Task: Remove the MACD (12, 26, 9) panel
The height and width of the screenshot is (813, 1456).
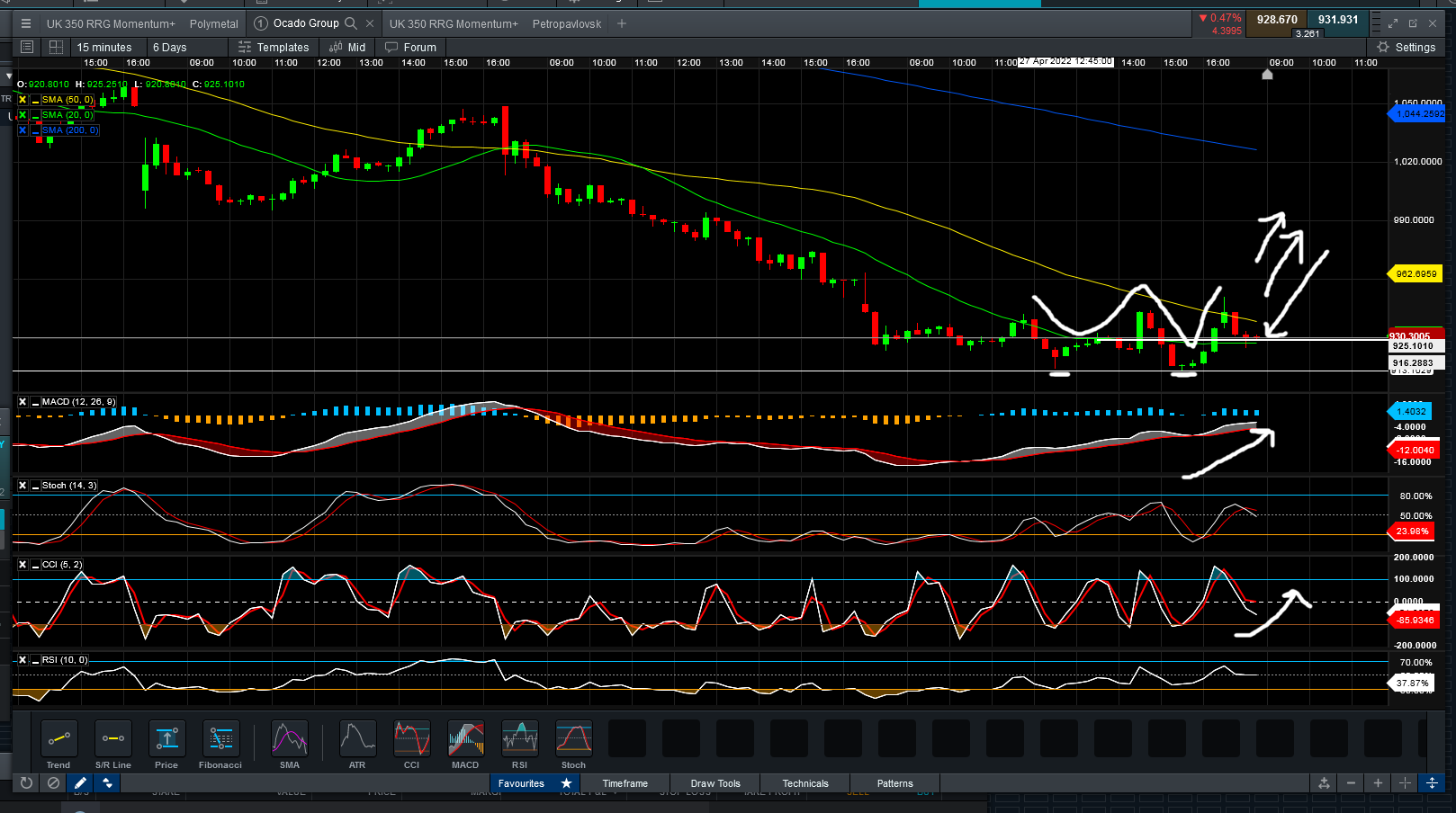Action: [x=22, y=402]
